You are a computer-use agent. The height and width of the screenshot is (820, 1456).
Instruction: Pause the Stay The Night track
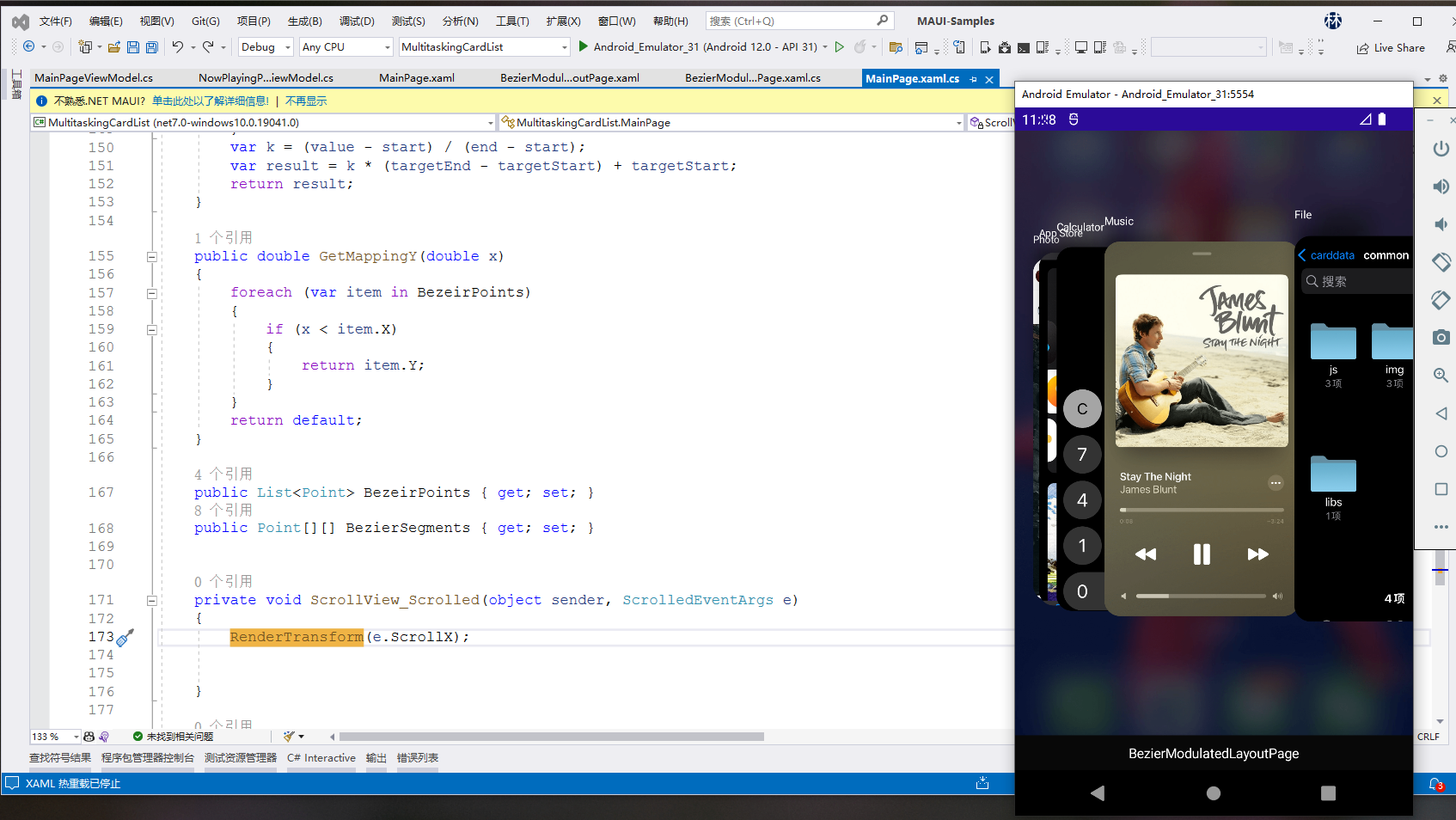(1202, 554)
